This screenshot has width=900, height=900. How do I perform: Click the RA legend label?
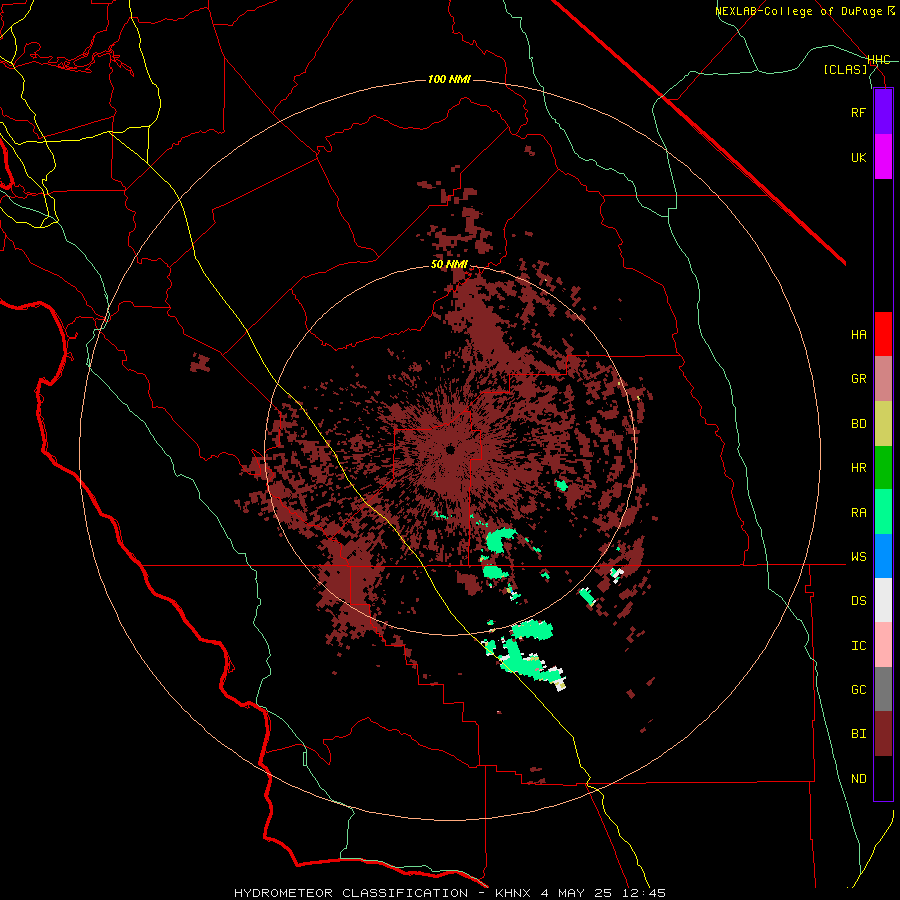click(858, 513)
